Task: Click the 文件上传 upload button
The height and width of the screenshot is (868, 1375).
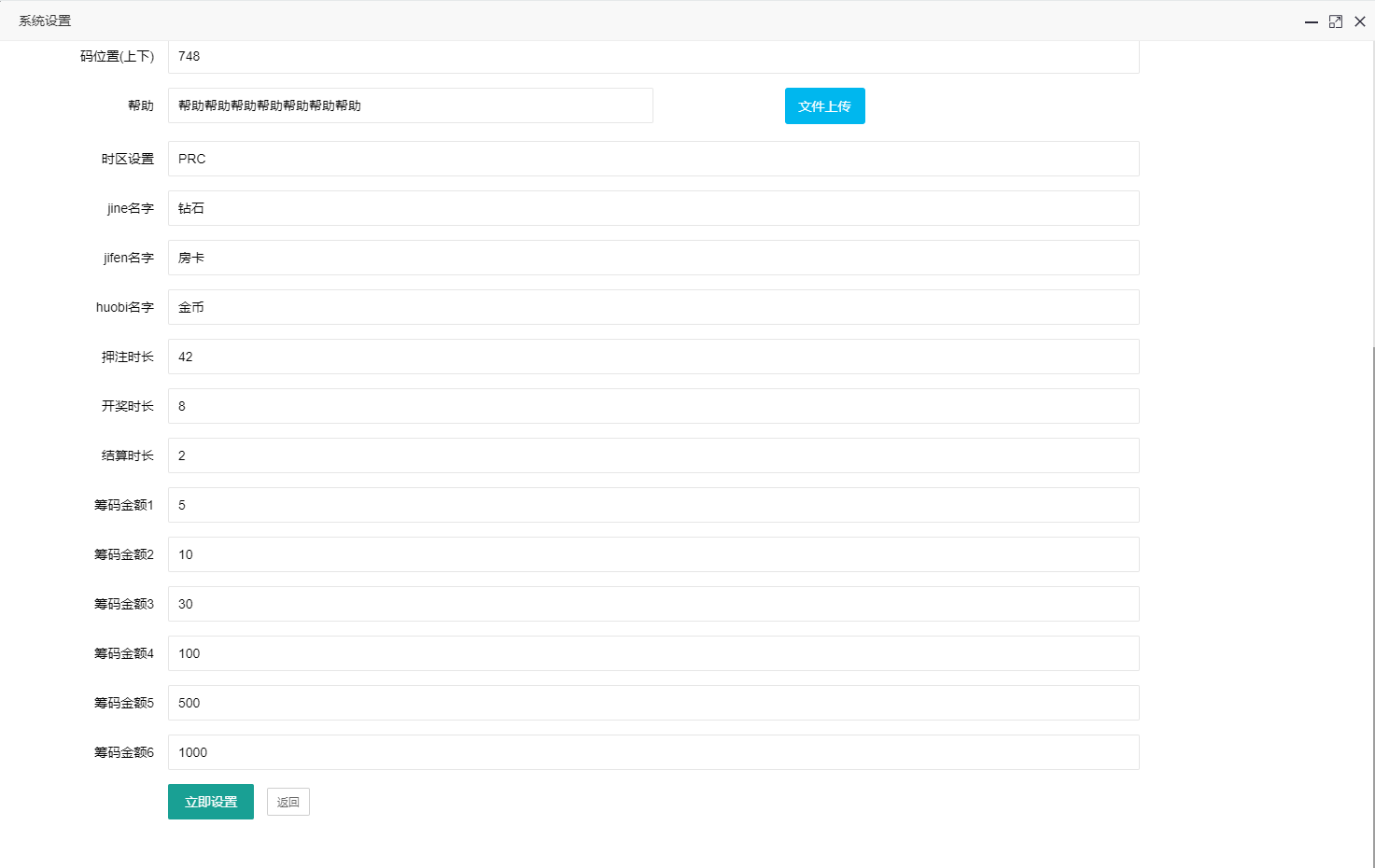Action: (x=824, y=105)
